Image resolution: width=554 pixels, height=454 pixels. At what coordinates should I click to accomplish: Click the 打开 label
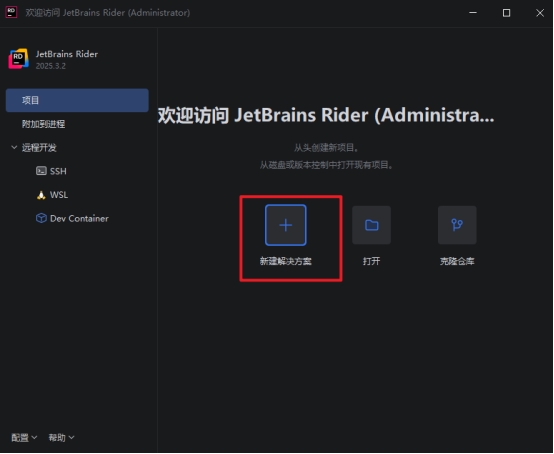(371, 261)
